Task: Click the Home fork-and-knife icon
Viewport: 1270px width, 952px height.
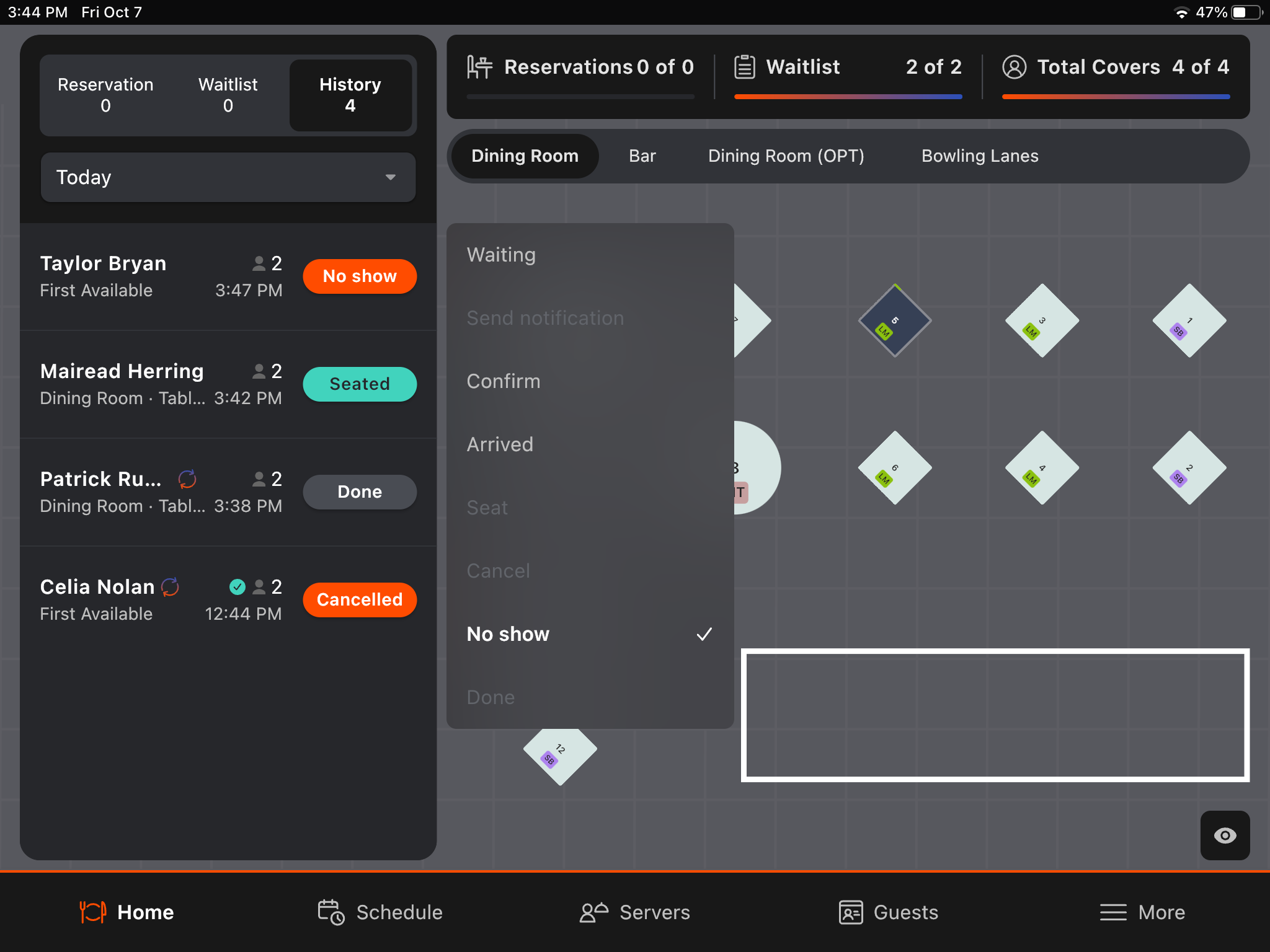Action: [x=92, y=912]
